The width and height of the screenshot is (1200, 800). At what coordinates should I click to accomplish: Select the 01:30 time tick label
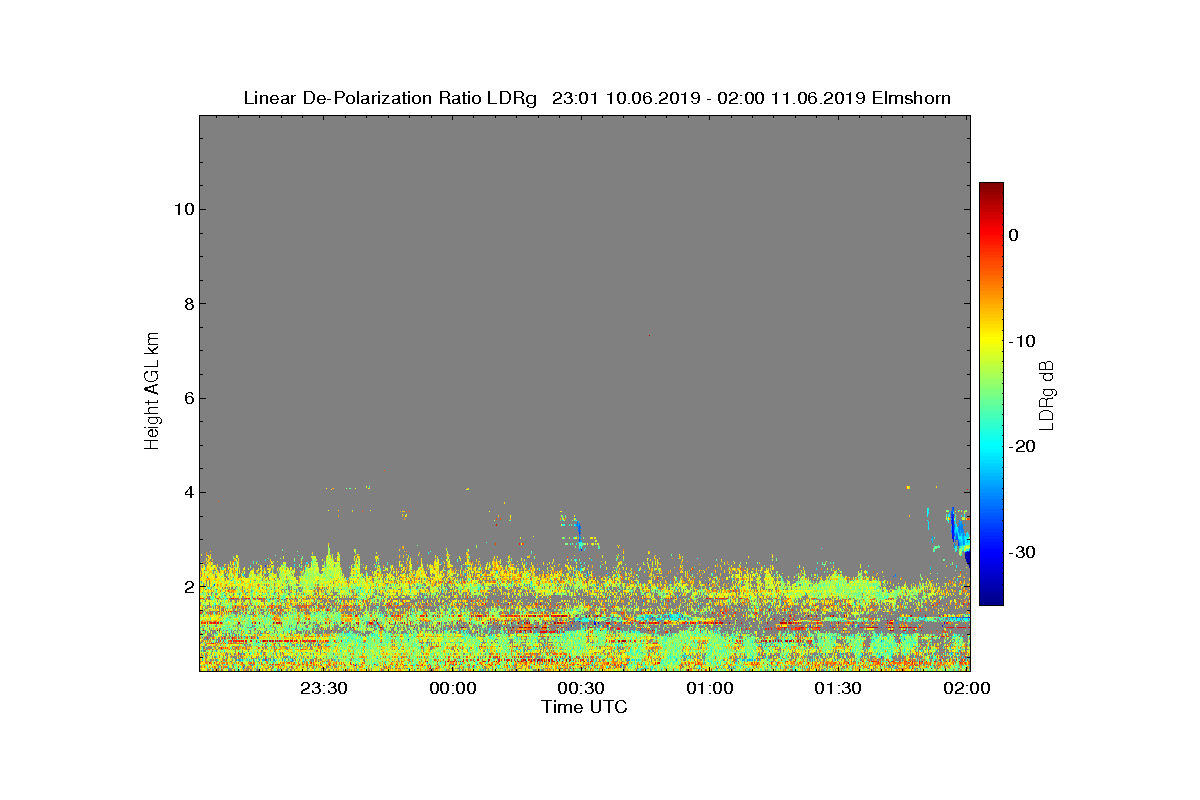point(838,688)
